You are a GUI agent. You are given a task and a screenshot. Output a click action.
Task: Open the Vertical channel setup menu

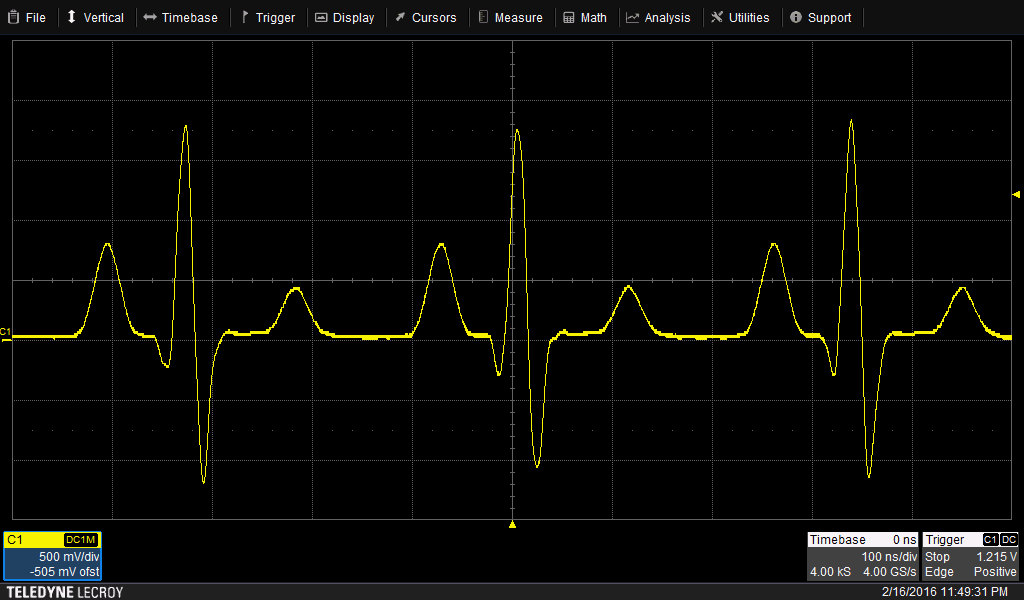[x=95, y=17]
